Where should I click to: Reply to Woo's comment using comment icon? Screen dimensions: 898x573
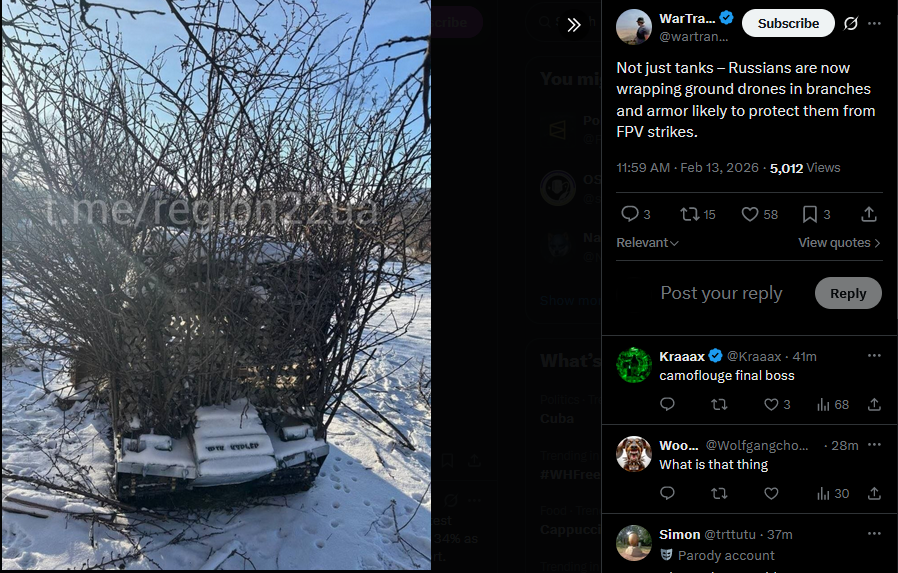pos(667,493)
